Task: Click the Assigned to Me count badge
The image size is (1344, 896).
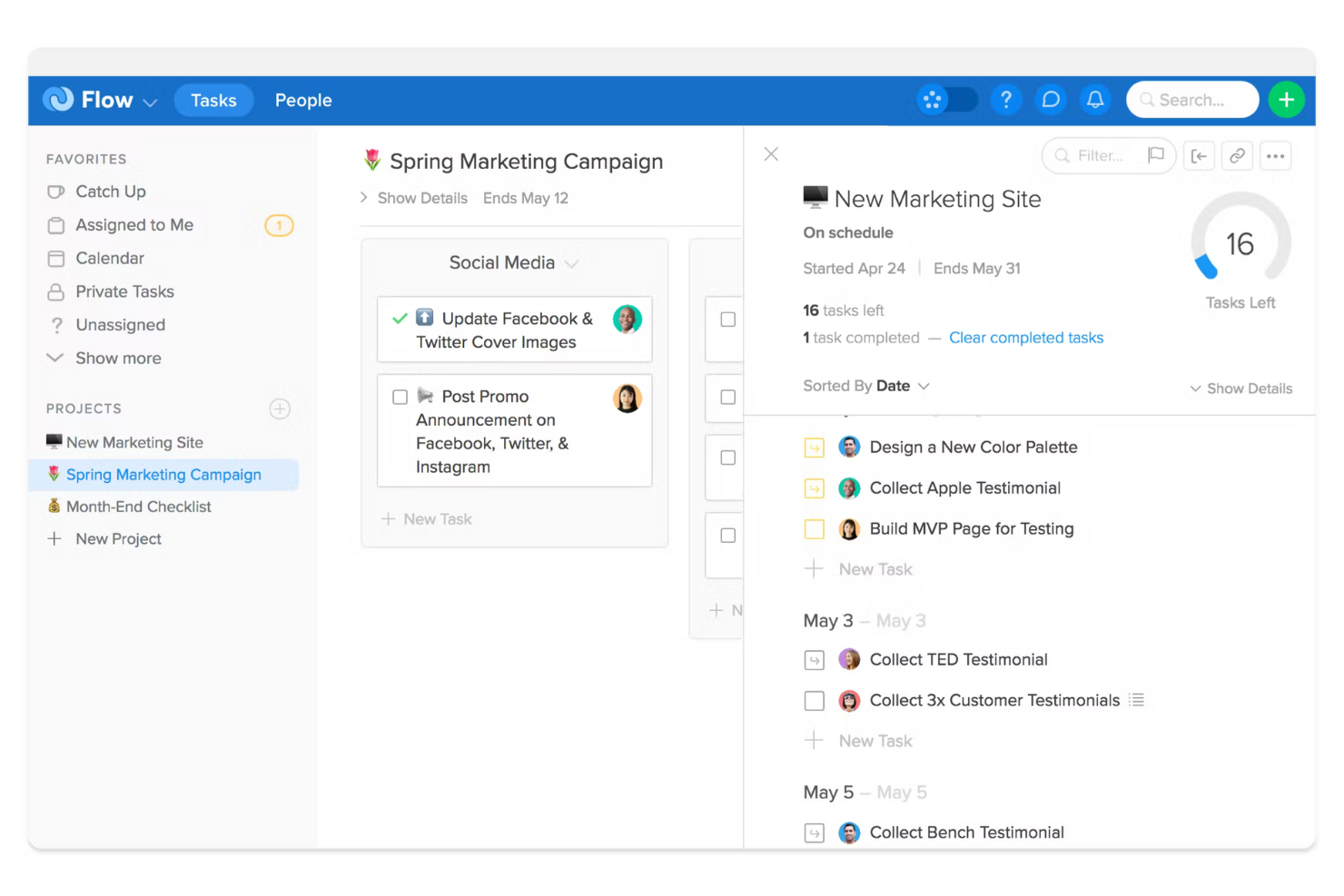Action: click(279, 225)
